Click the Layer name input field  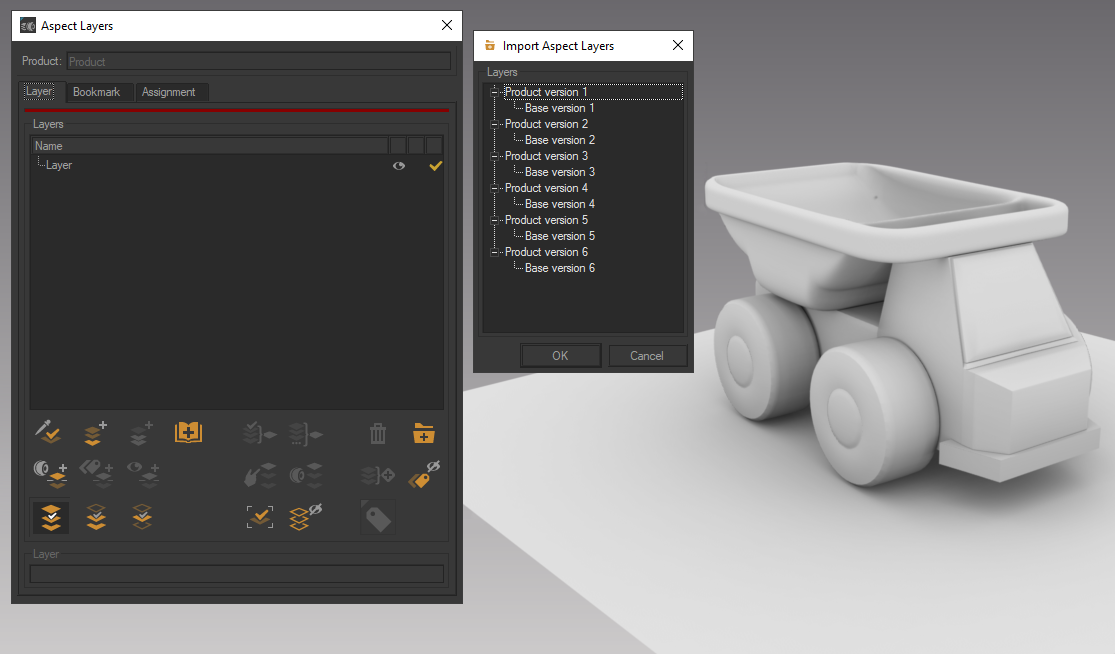coord(237,573)
